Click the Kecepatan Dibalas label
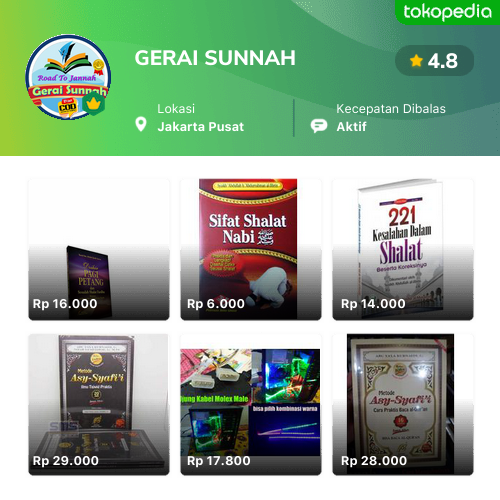Viewport: 500px width, 500px height. point(391,109)
